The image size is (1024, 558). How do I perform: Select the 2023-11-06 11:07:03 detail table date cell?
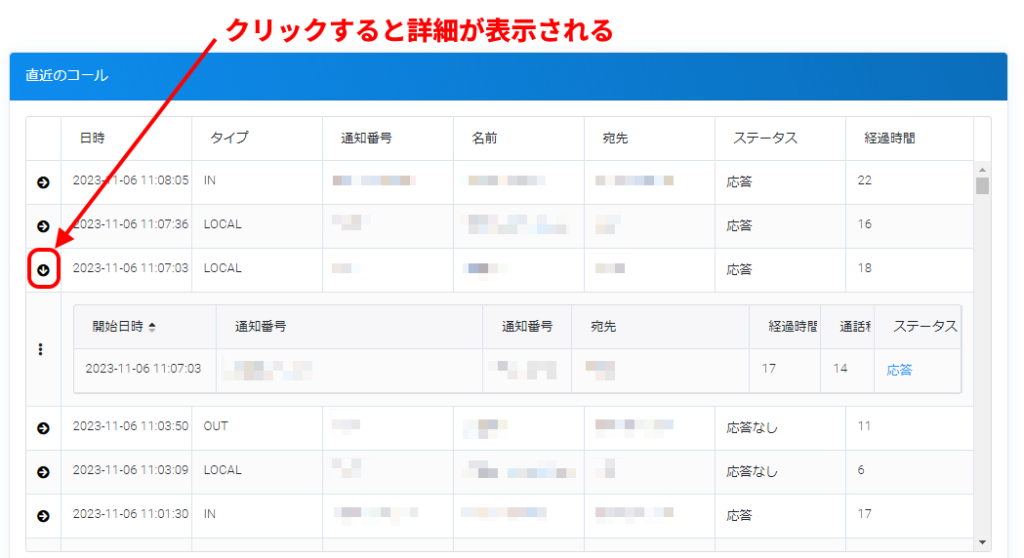coord(143,369)
